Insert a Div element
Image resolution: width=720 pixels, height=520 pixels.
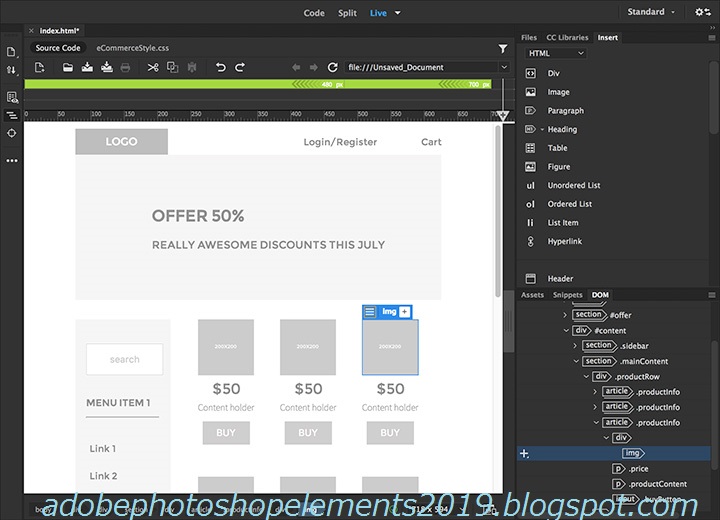point(553,73)
